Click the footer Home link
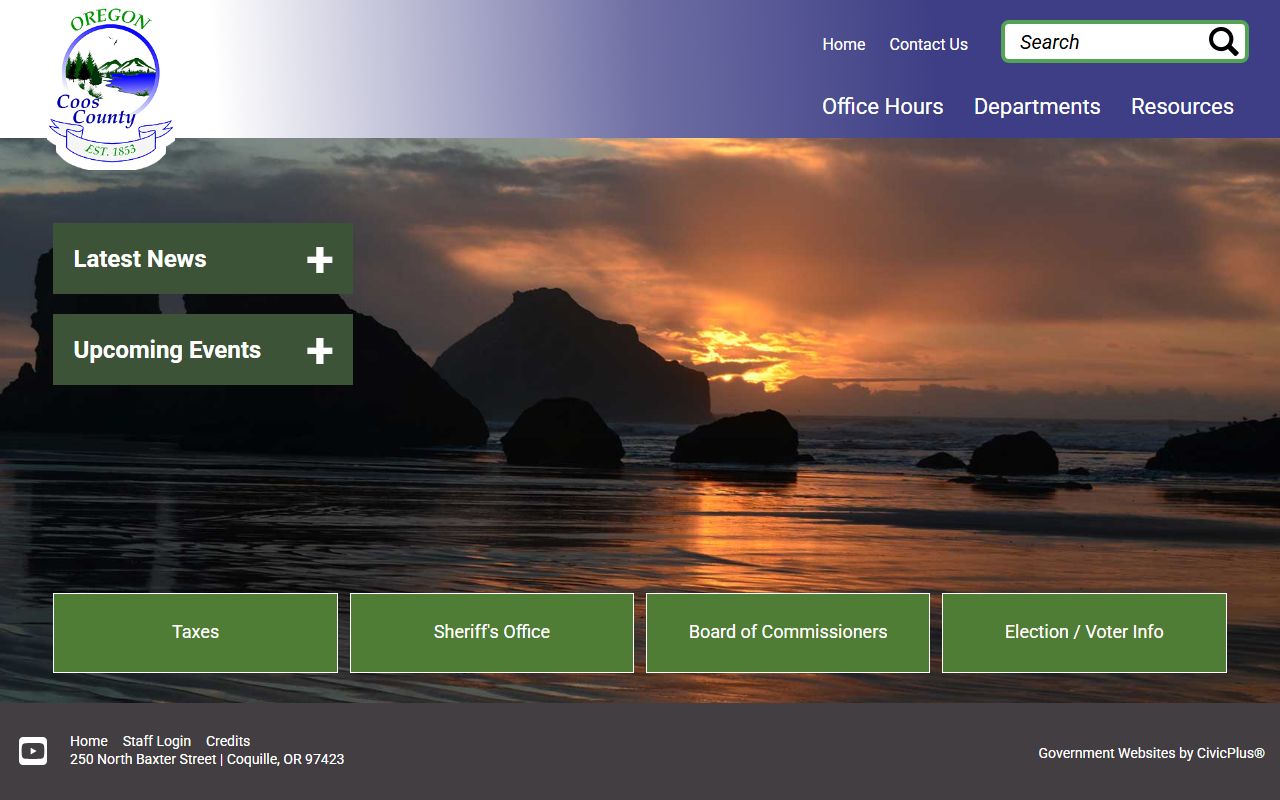 (x=88, y=741)
